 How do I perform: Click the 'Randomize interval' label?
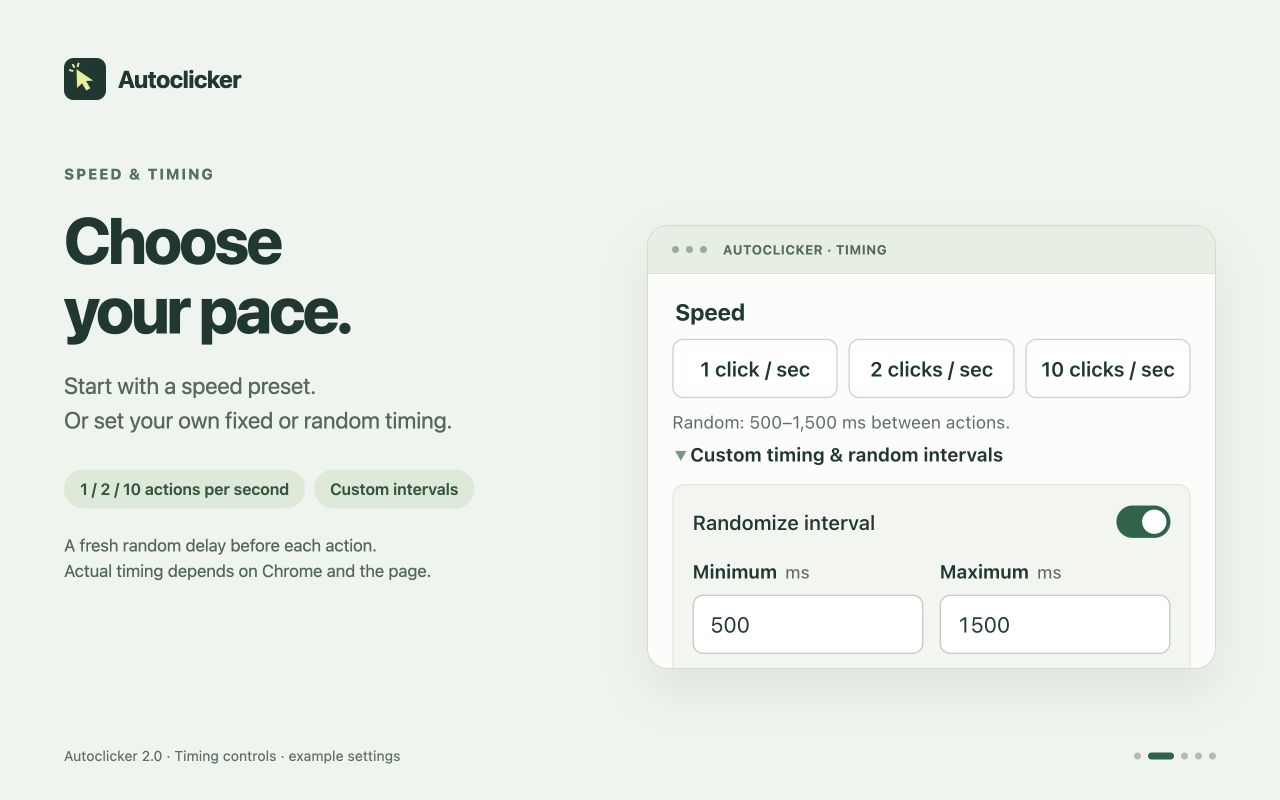(784, 523)
